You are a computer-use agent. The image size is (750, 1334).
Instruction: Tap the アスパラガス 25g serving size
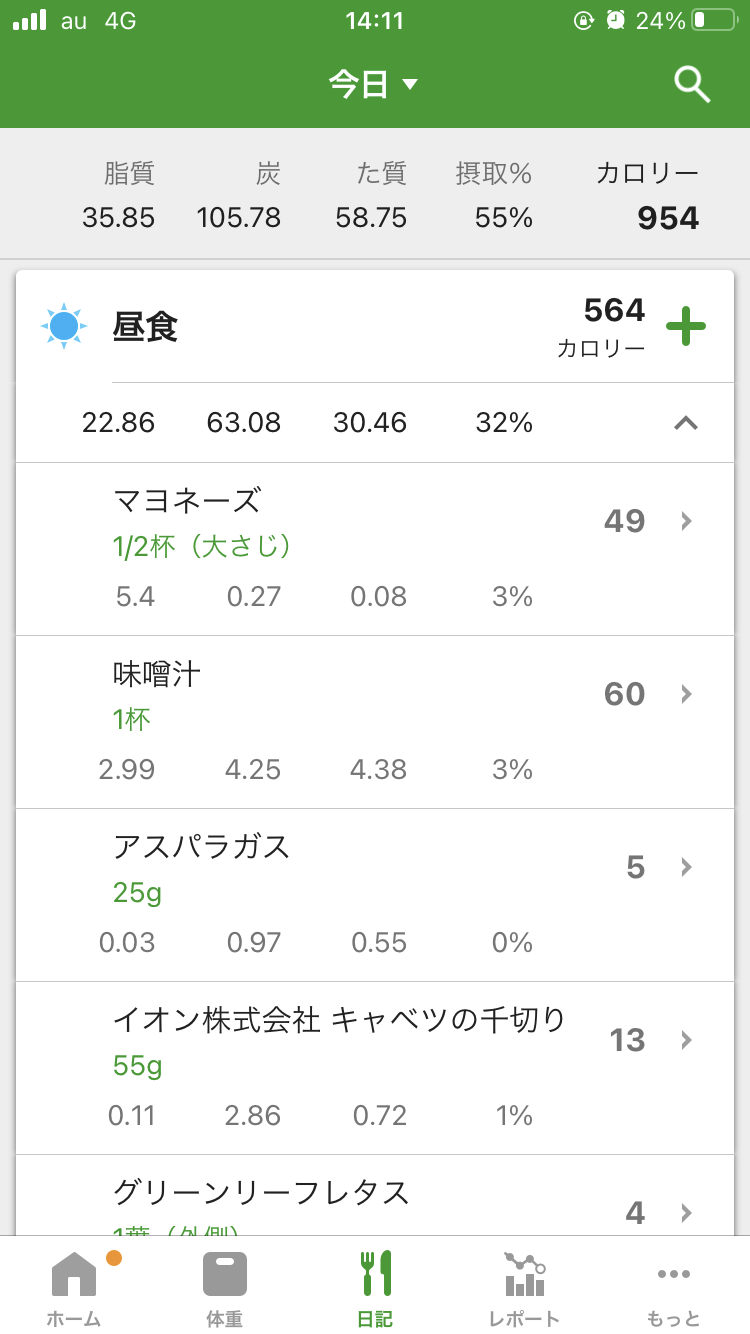[138, 892]
